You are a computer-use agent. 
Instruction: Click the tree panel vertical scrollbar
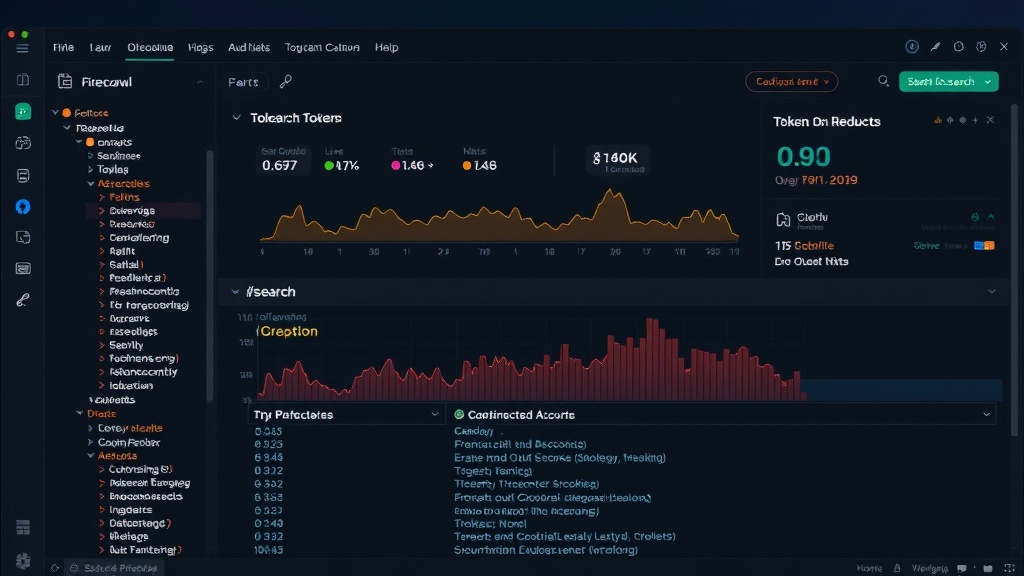coord(209,275)
